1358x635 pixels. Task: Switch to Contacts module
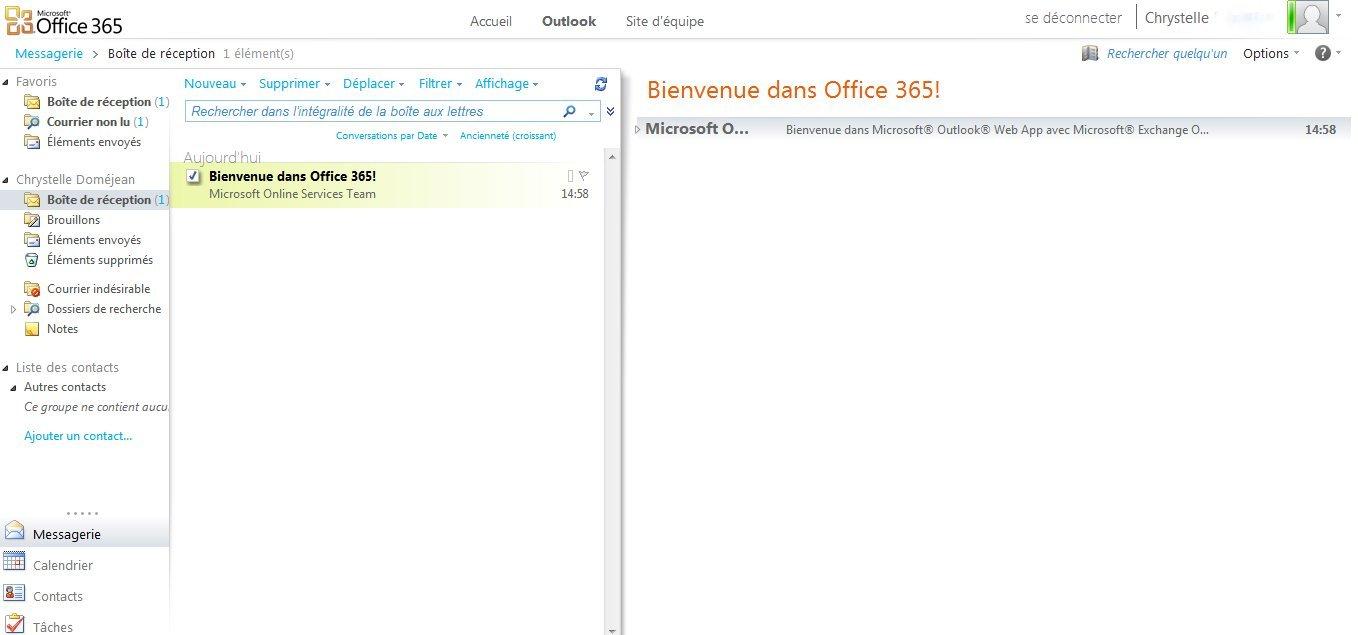pos(58,596)
